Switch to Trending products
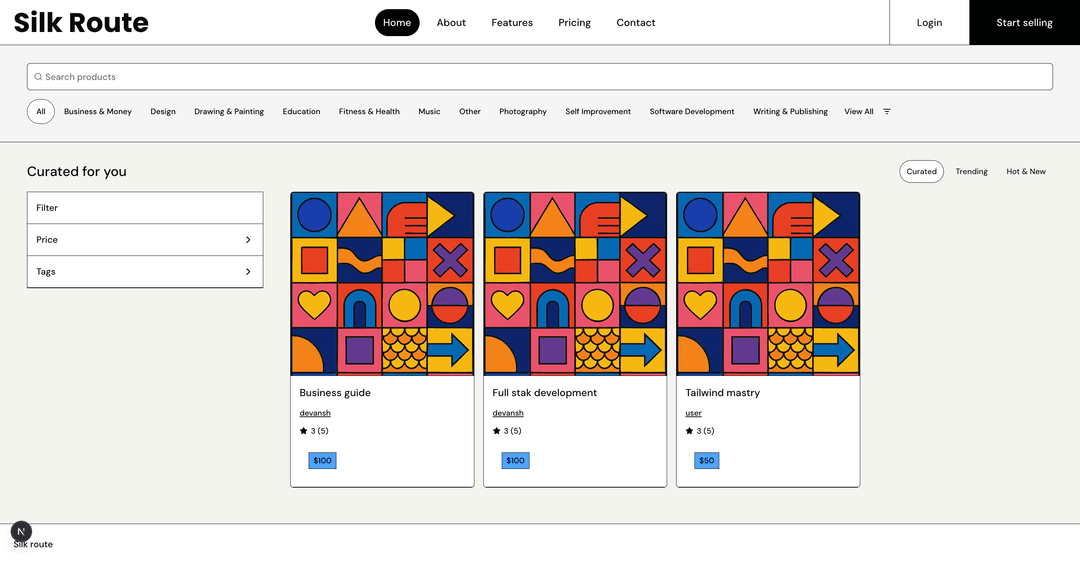This screenshot has height=565, width=1080. [971, 172]
